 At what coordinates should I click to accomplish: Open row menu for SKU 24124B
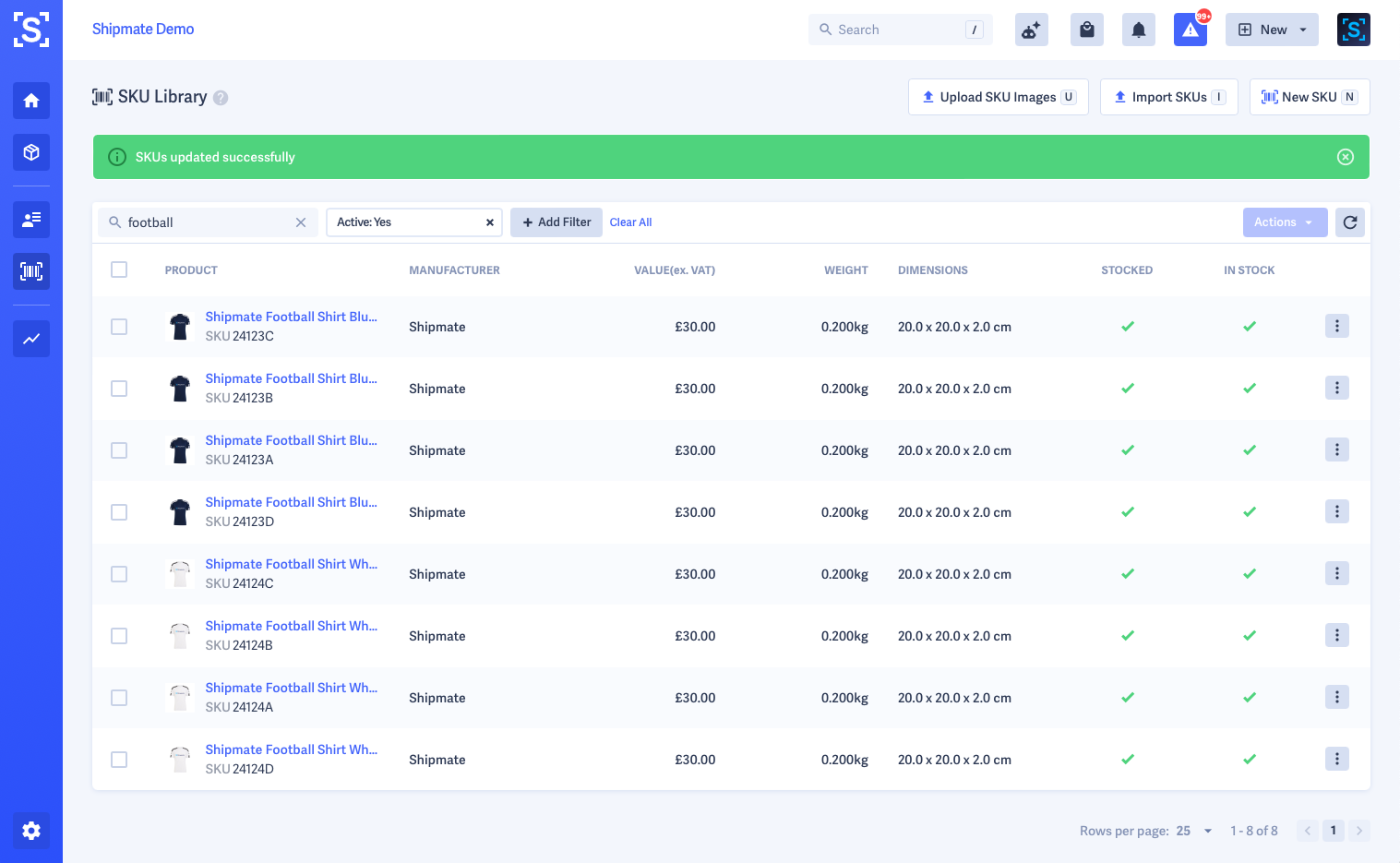1337,635
